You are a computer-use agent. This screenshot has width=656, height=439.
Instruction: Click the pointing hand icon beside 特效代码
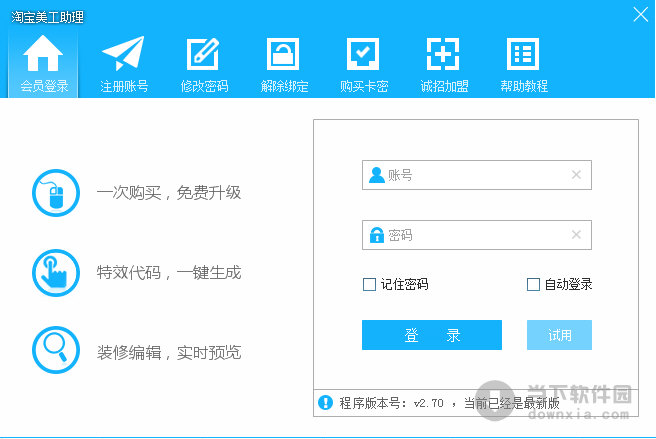pos(56,273)
